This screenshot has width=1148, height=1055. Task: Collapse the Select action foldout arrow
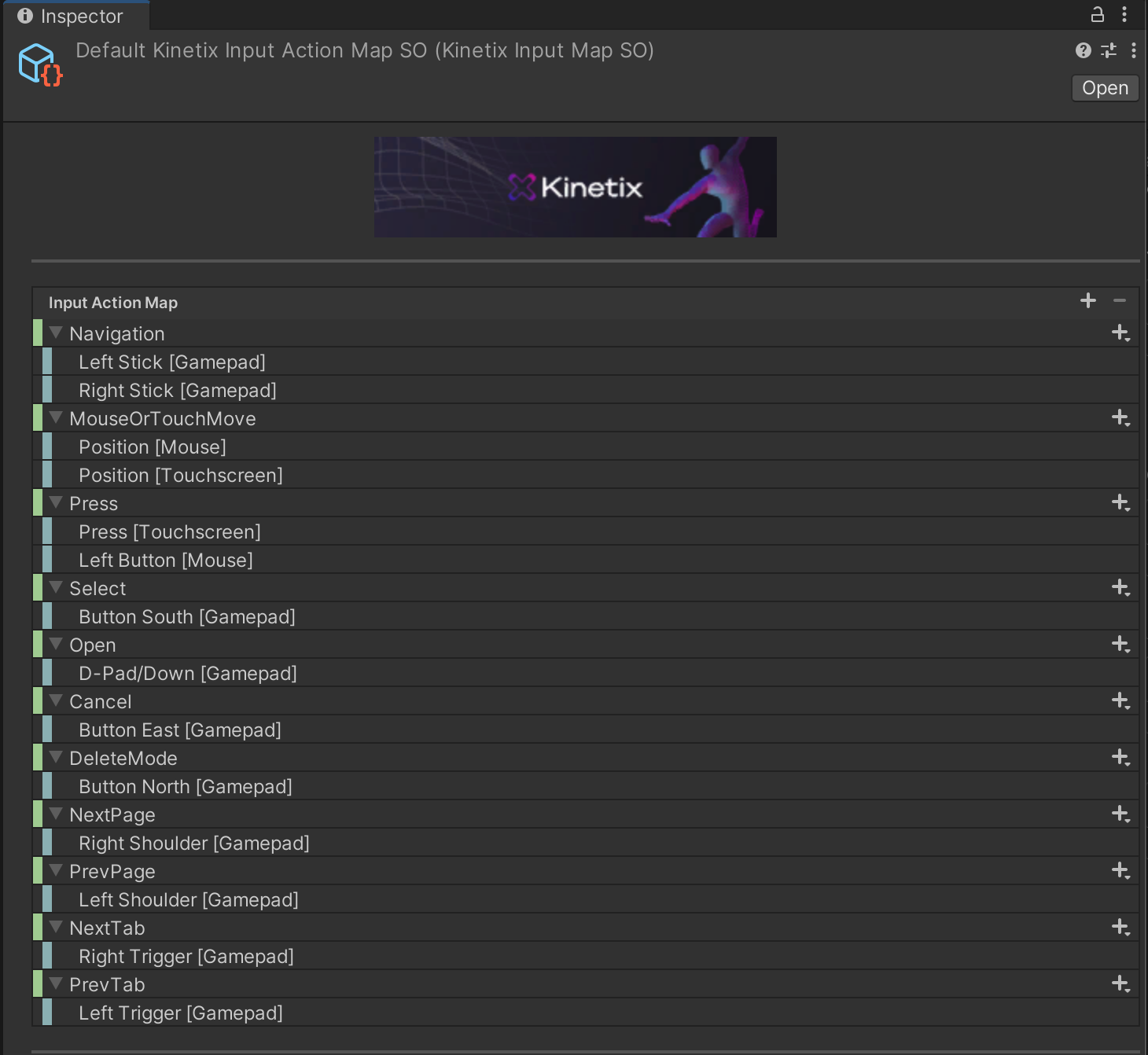point(56,587)
